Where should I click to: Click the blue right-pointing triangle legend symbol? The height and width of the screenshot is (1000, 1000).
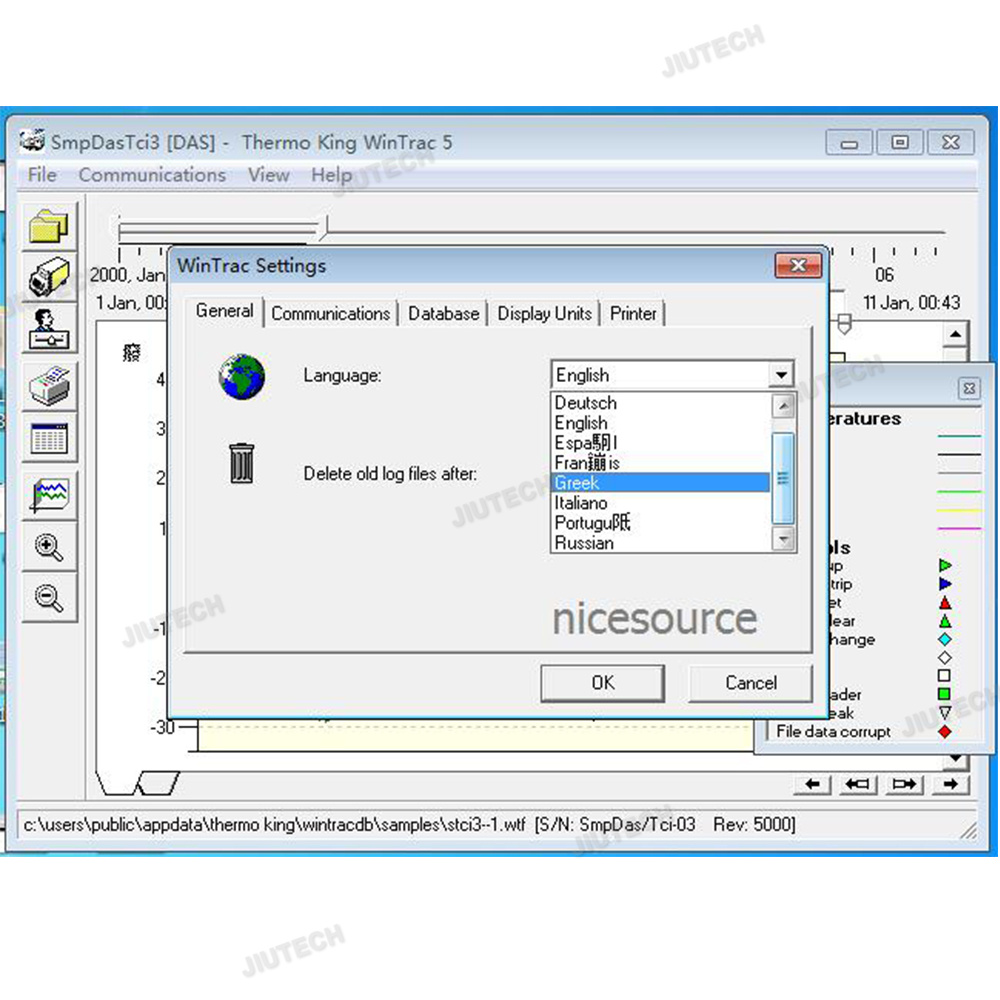945,584
